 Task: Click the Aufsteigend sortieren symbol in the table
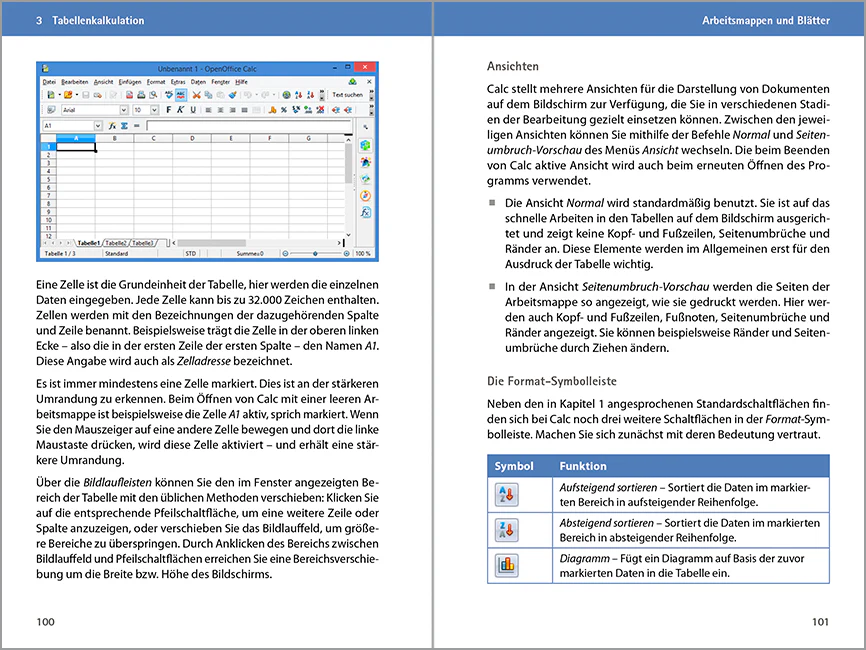point(505,497)
